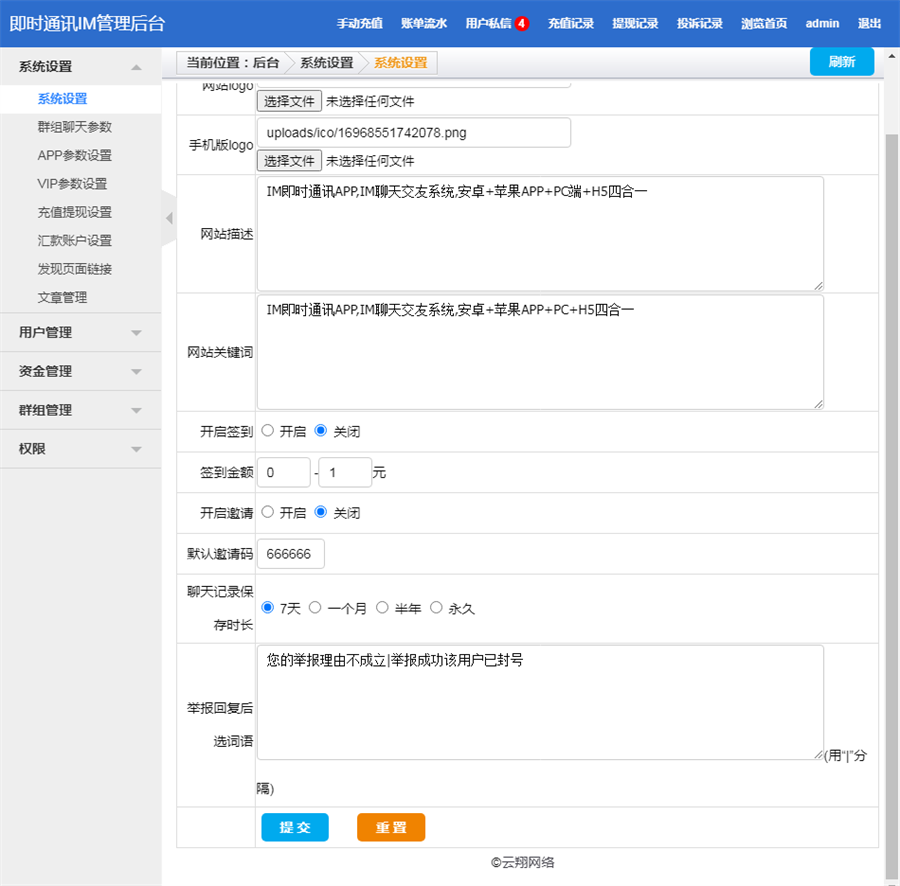Select 永久 for chat record retention time
The width and height of the screenshot is (900, 886).
coord(437,607)
